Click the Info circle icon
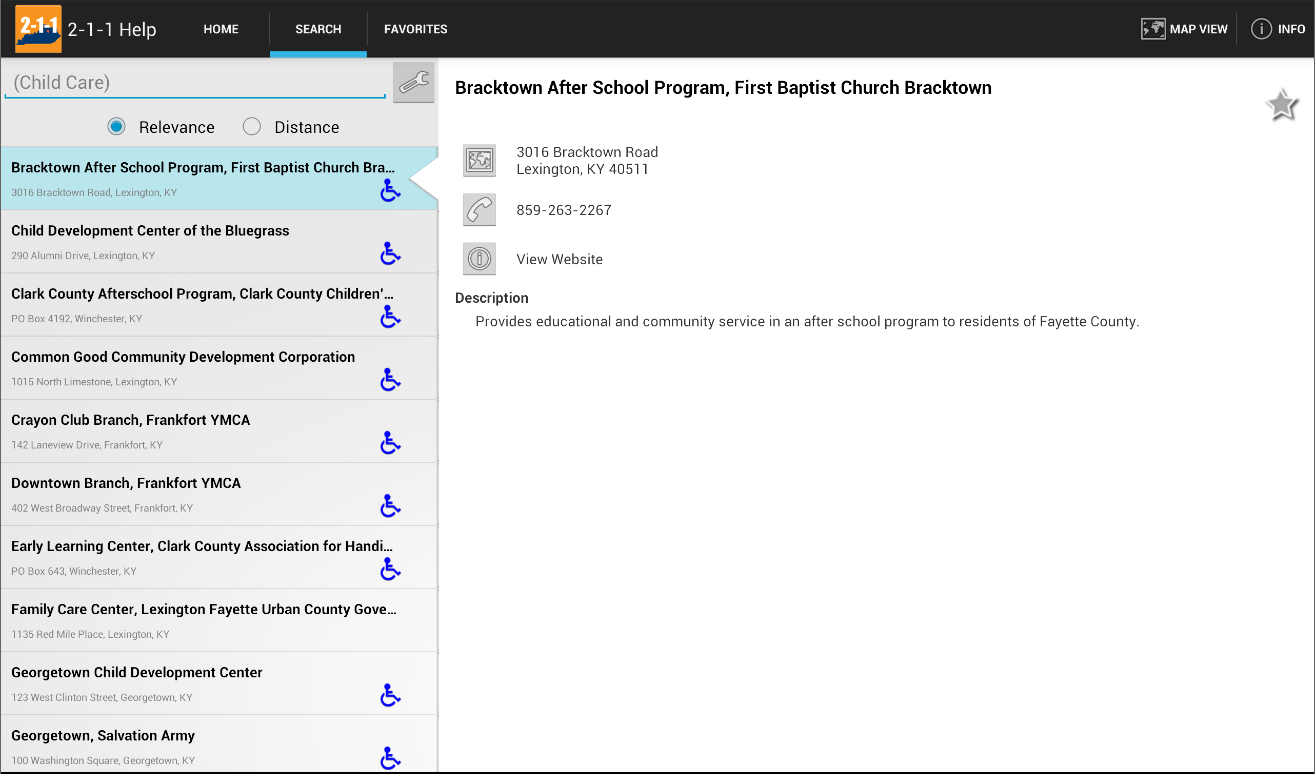Image resolution: width=1315 pixels, height=774 pixels. 1262,29
